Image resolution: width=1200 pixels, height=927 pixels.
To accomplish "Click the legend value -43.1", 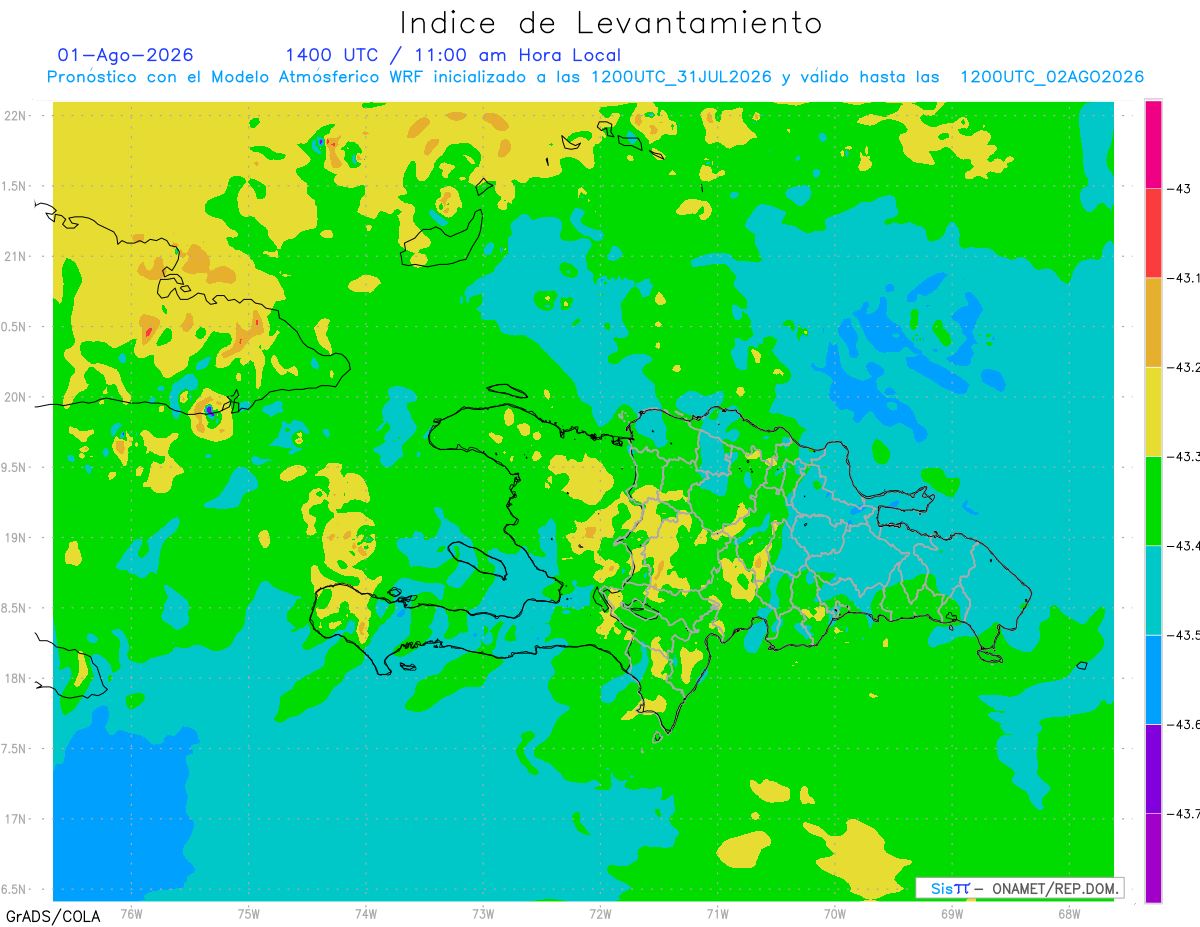I will [x=1183, y=278].
